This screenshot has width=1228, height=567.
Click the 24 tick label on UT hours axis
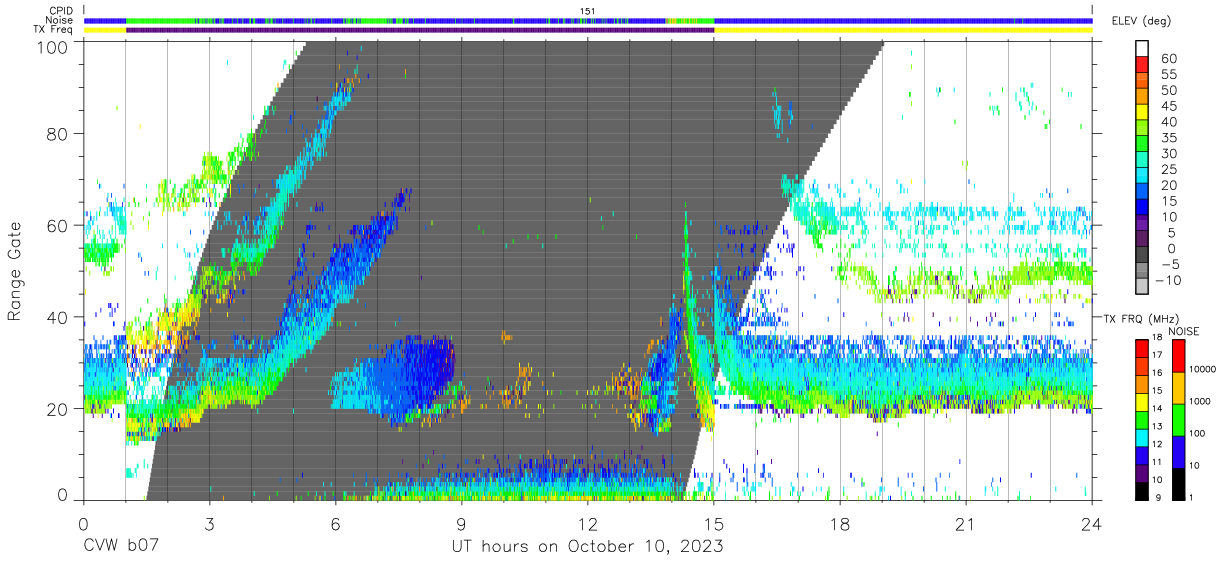pyautogui.click(x=1092, y=524)
